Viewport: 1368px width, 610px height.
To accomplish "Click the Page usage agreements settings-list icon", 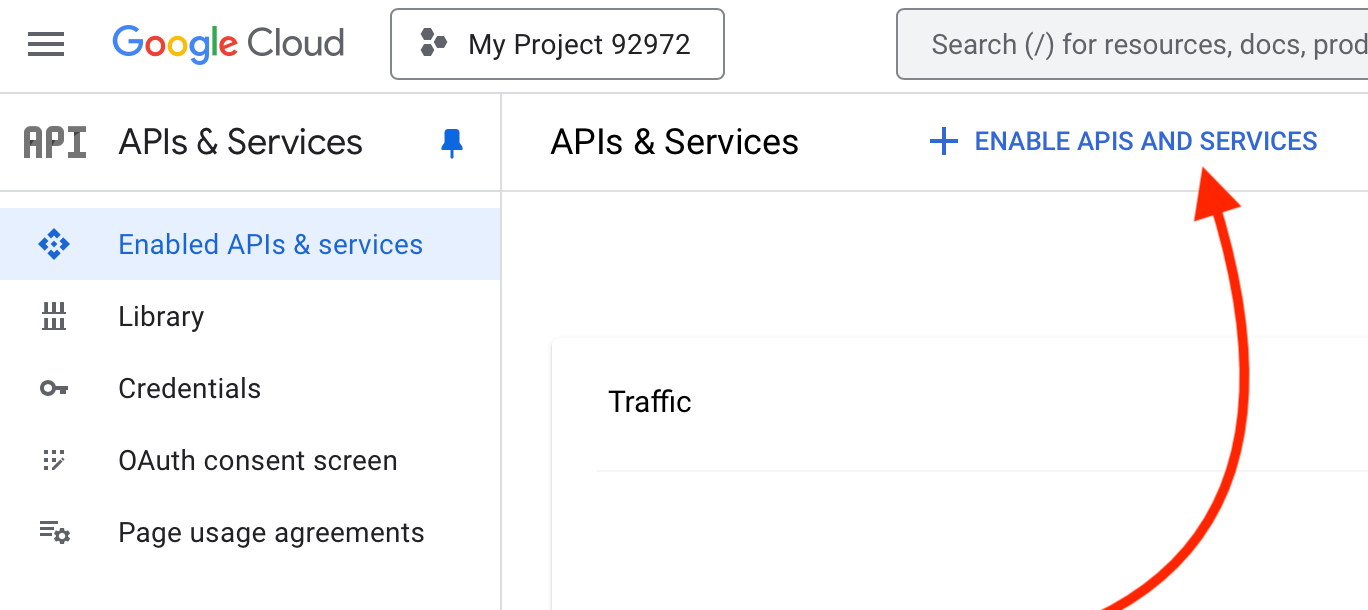I will coord(54,532).
